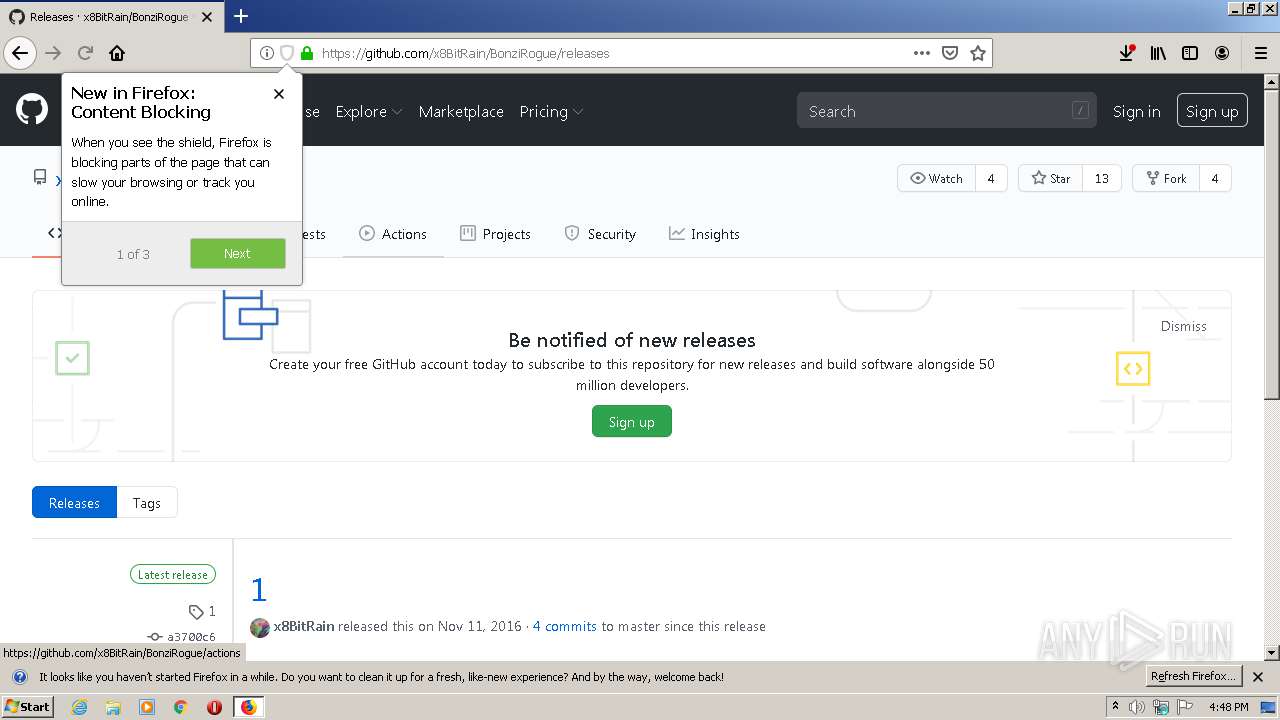Switch to the Tags tab
The height and width of the screenshot is (720, 1280).
147,503
